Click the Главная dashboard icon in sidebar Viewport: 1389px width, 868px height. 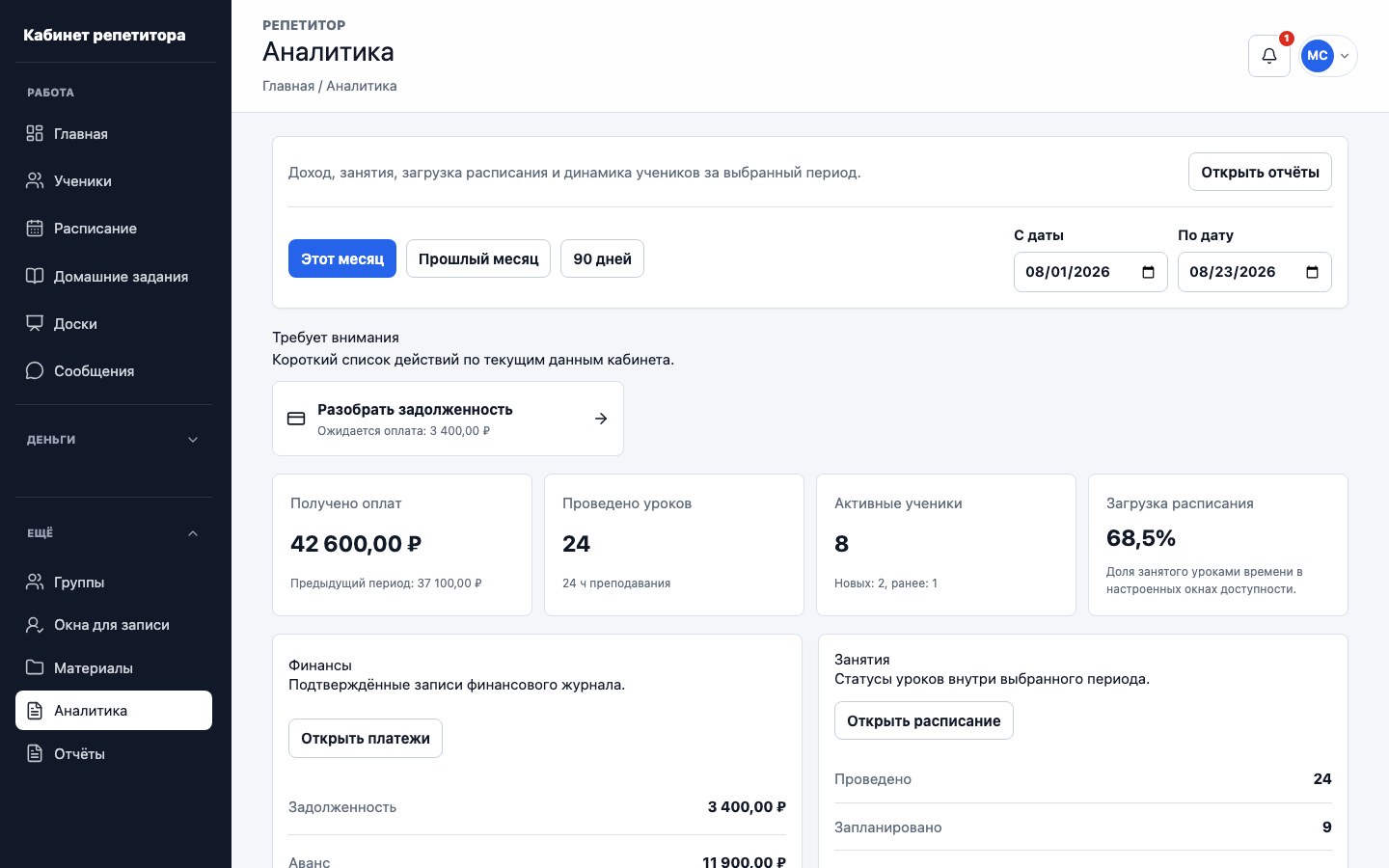35,134
